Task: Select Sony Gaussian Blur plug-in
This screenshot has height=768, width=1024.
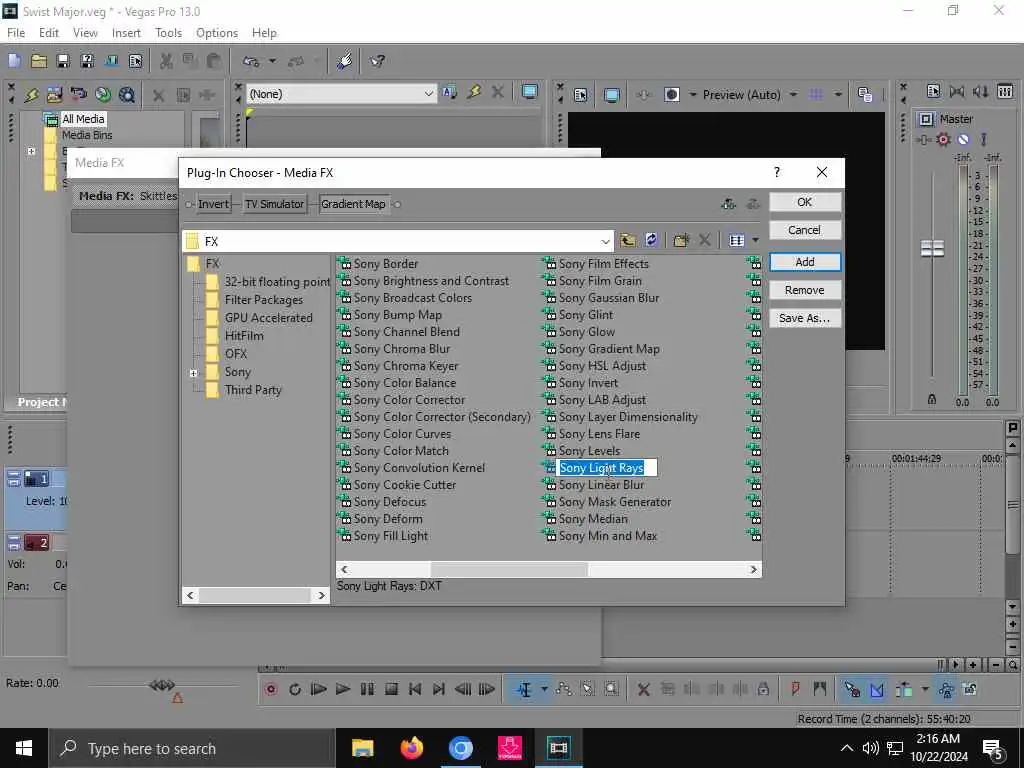Action: 609,298
